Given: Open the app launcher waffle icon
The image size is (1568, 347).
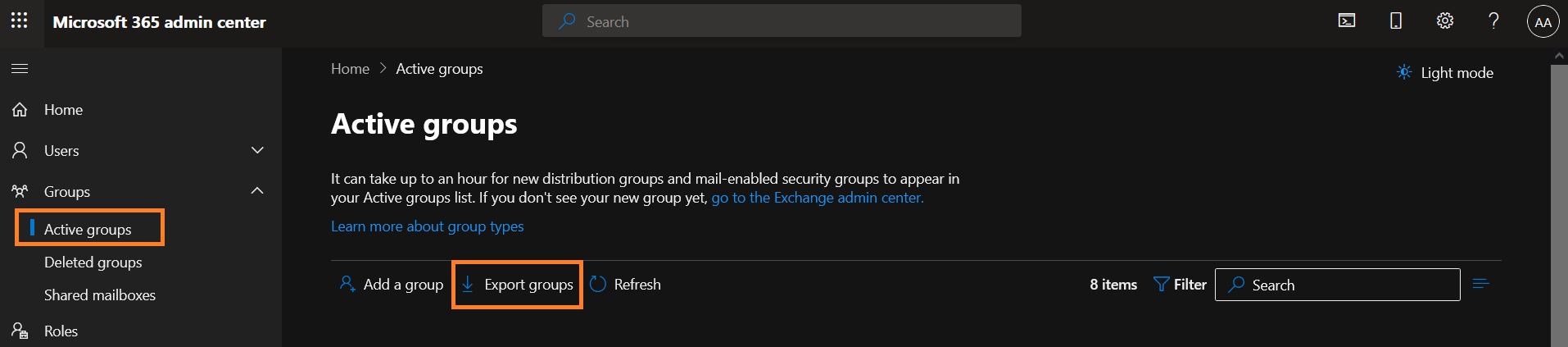Looking at the screenshot, I should 20,21.
